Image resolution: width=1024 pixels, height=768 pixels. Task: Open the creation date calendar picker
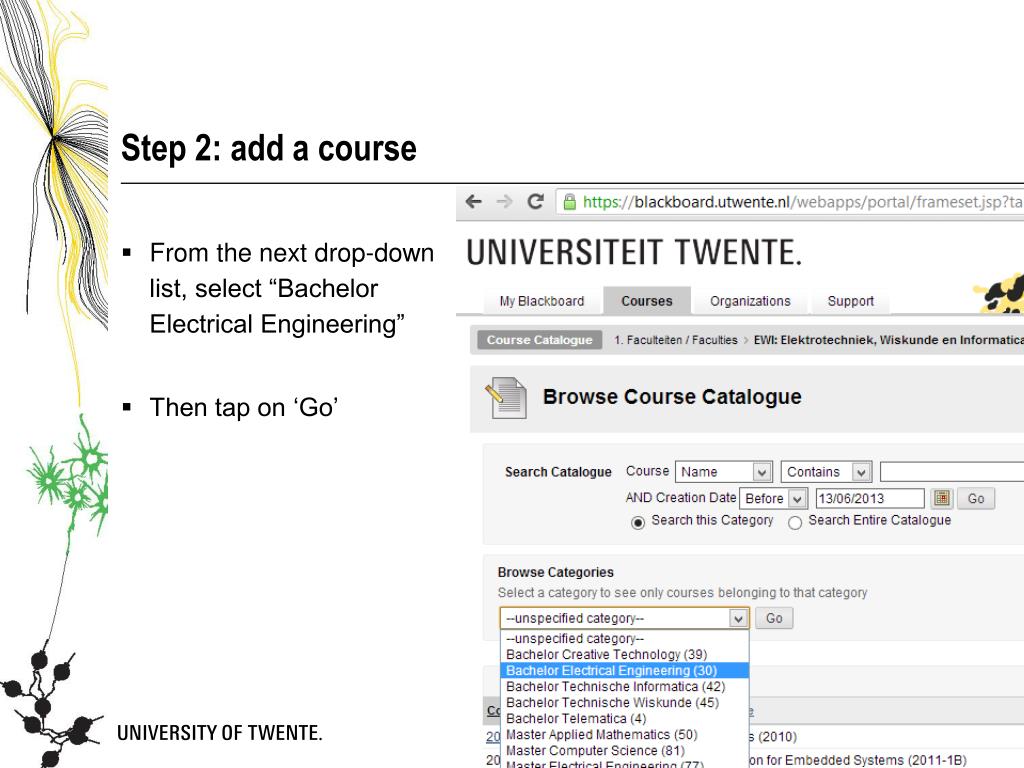coord(941,498)
